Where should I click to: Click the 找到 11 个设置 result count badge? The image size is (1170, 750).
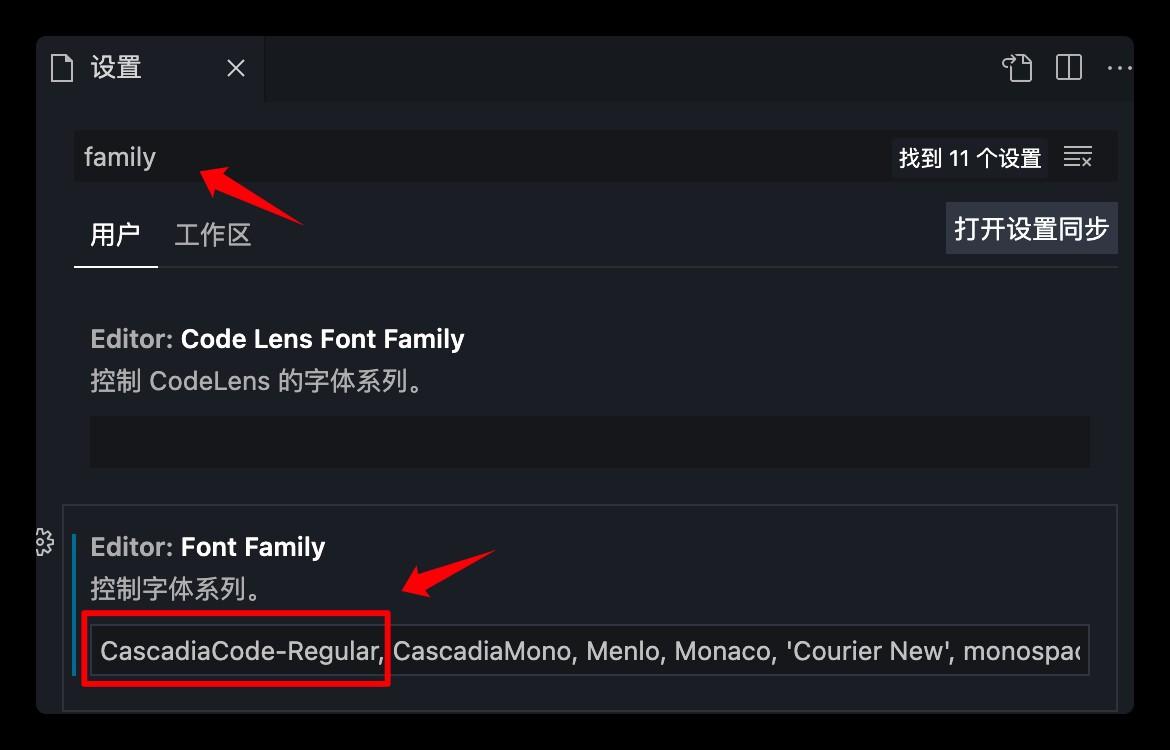[969, 157]
